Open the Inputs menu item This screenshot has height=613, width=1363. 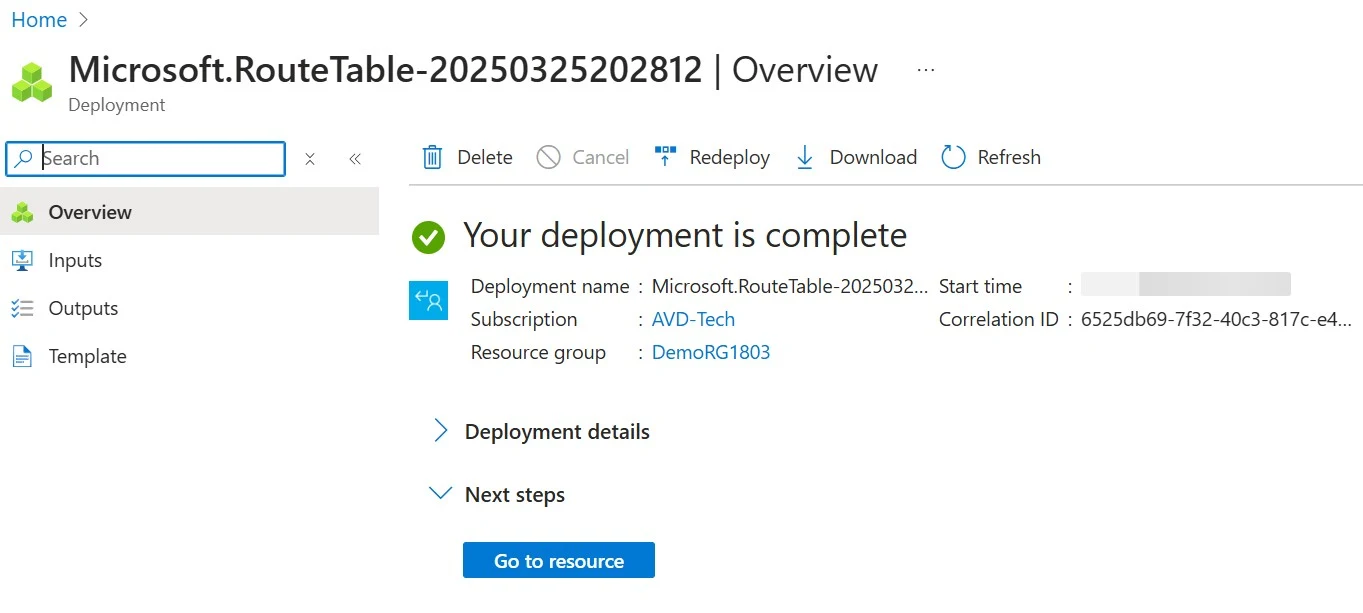[75, 260]
